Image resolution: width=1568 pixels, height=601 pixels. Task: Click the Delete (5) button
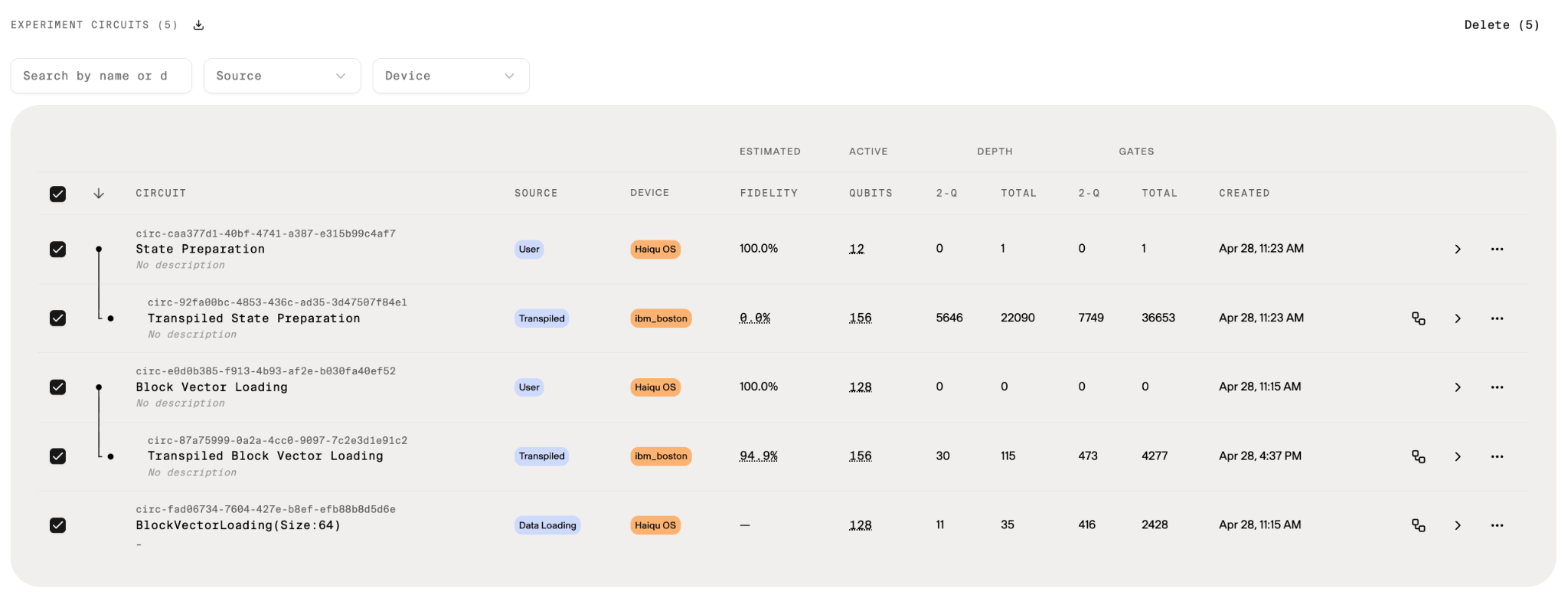1501,25
